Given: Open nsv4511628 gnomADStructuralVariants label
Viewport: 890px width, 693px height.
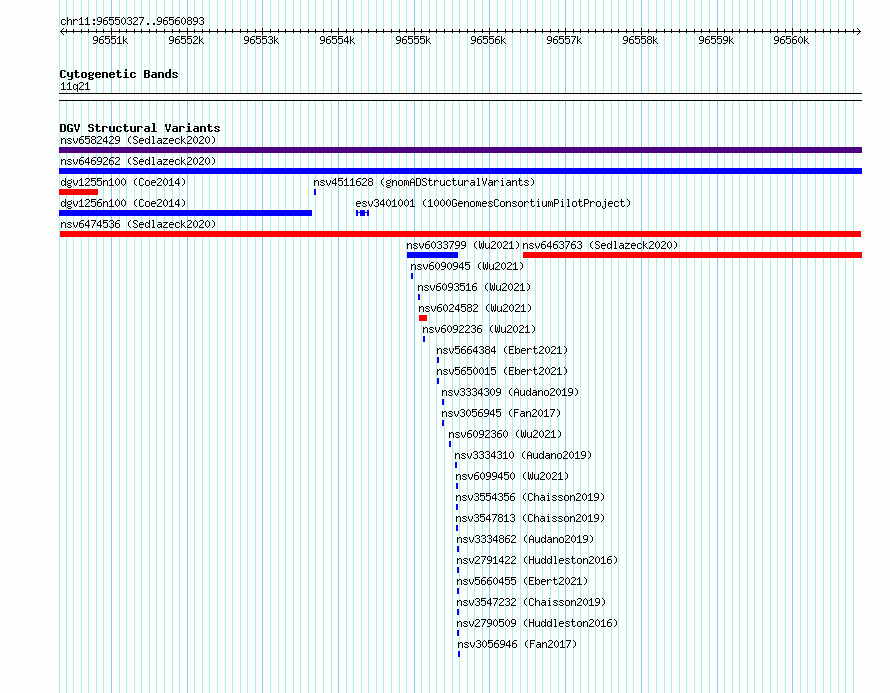Looking at the screenshot, I should [x=424, y=182].
